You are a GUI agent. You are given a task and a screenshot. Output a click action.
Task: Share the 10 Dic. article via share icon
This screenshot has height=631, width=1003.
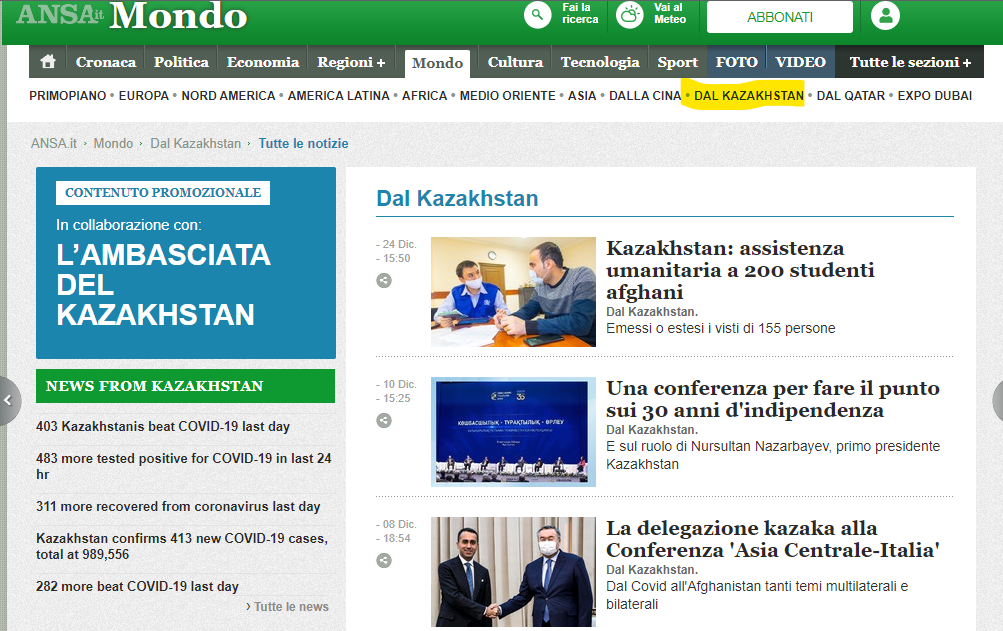click(384, 420)
